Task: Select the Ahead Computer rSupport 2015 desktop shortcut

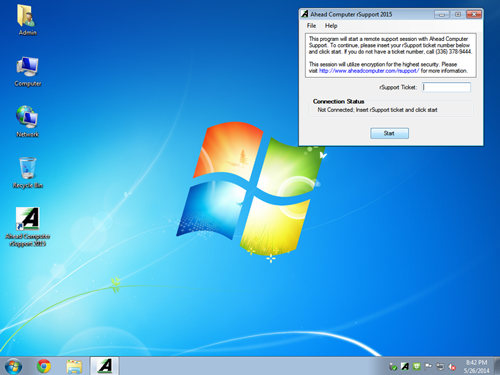Action: (28, 227)
